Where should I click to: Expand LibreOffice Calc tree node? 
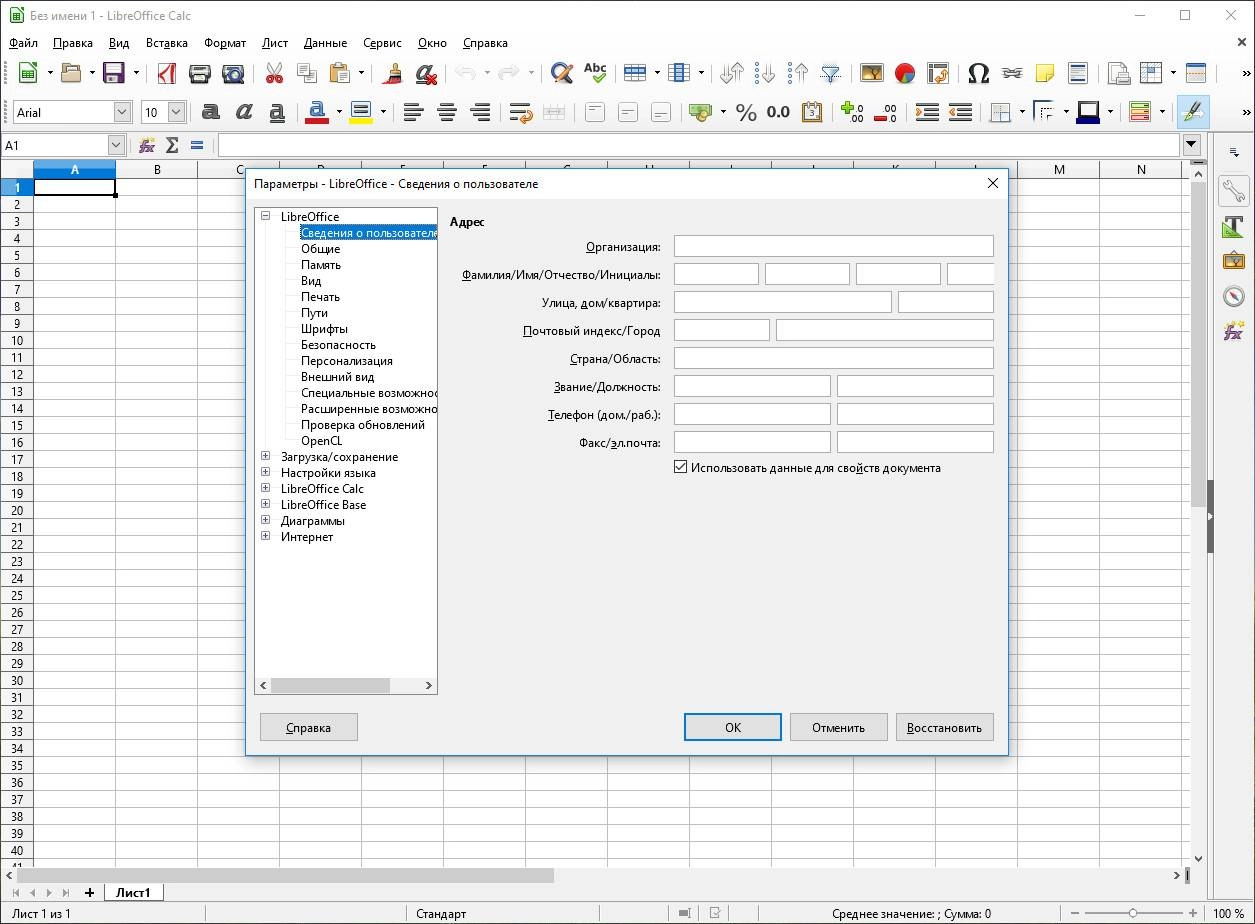coord(266,488)
